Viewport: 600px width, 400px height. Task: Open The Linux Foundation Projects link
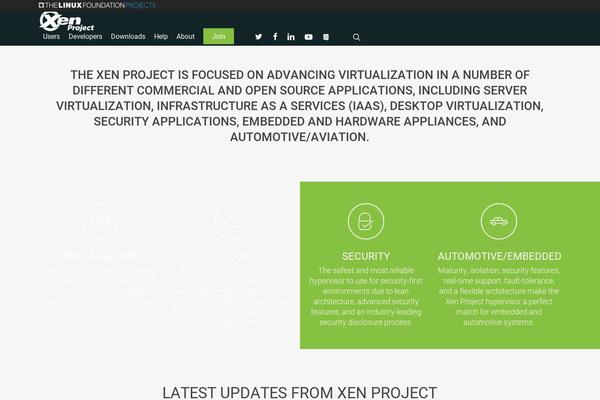tap(97, 5)
